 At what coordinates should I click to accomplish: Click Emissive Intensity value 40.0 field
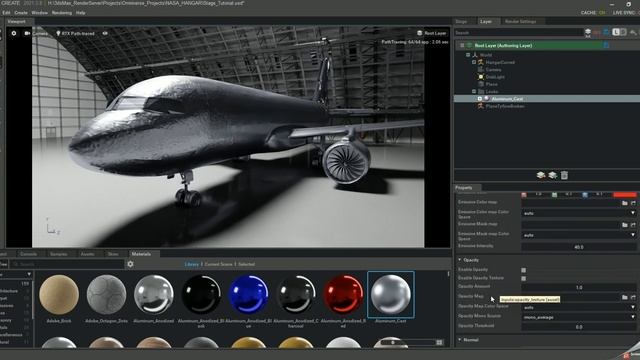pyautogui.click(x=579, y=247)
